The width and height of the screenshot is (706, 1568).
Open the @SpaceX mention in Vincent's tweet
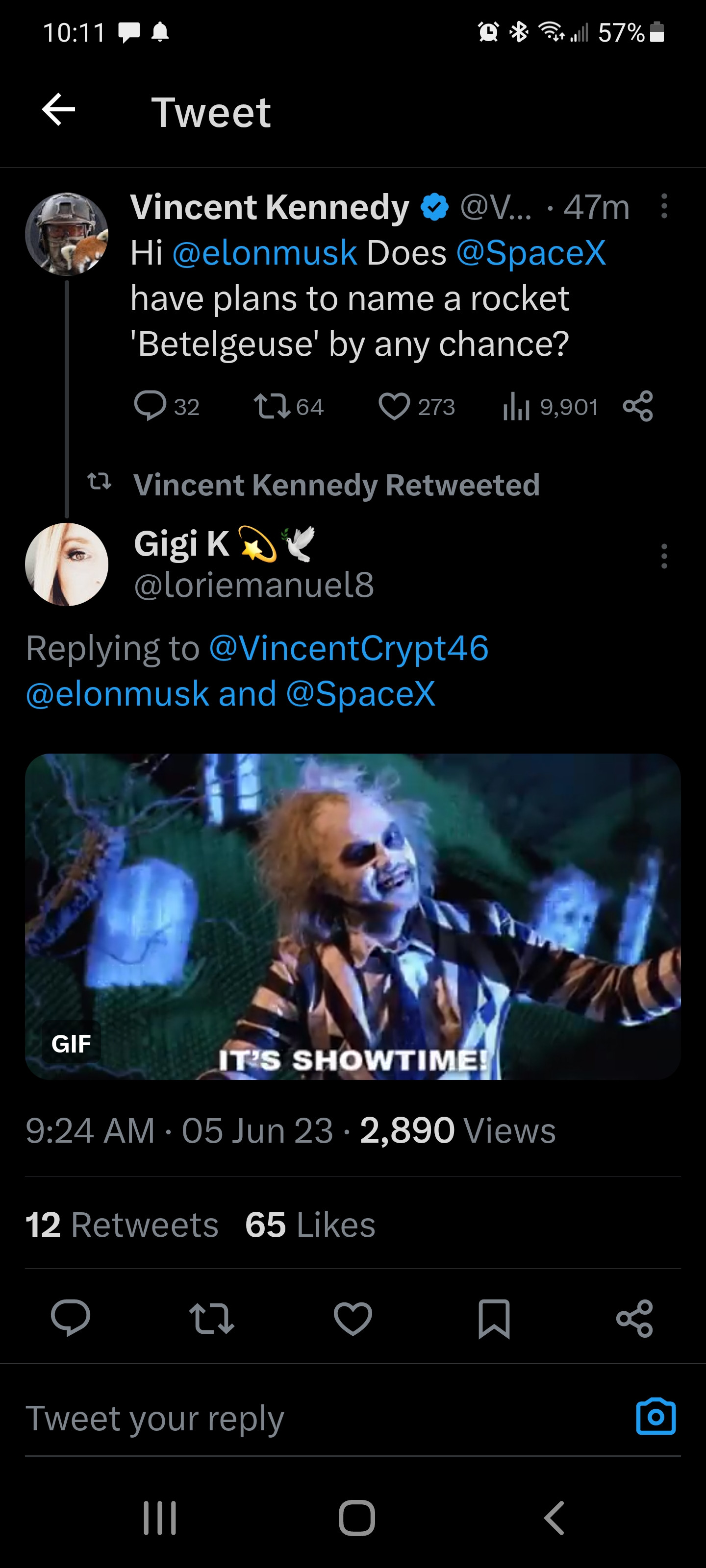coord(531,253)
